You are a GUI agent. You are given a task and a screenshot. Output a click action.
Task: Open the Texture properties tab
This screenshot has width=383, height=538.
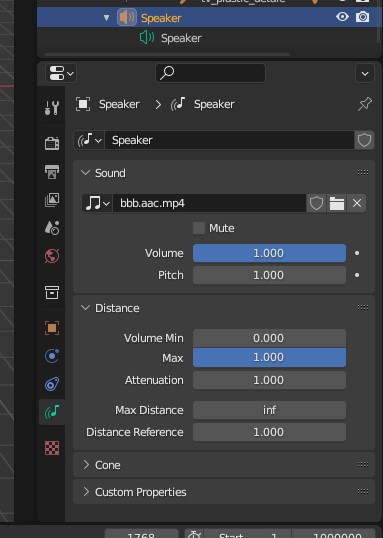tap(52, 448)
